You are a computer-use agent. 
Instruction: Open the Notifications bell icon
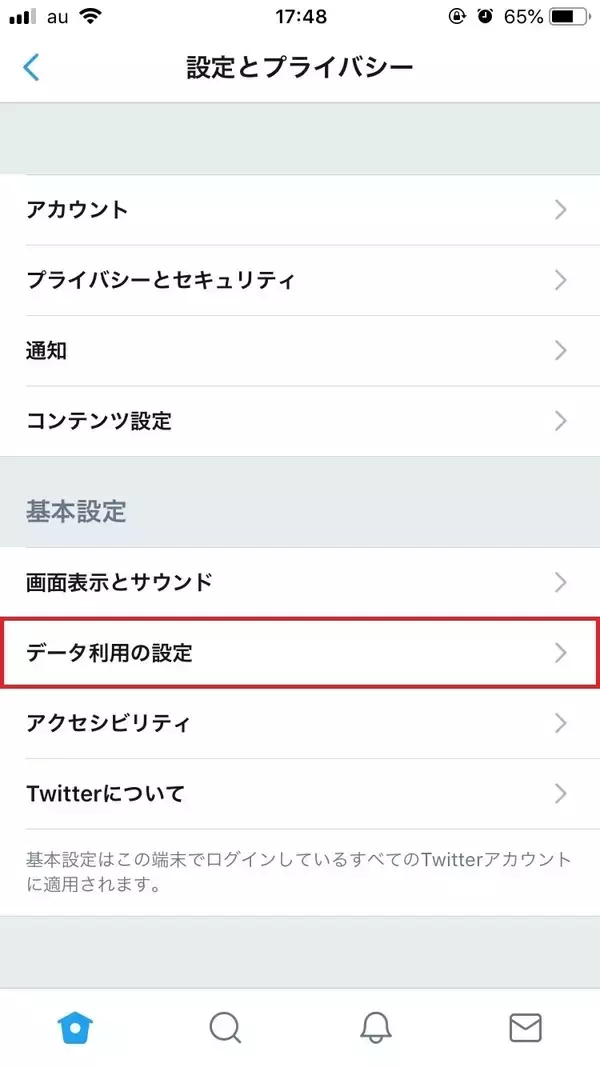(x=375, y=1027)
